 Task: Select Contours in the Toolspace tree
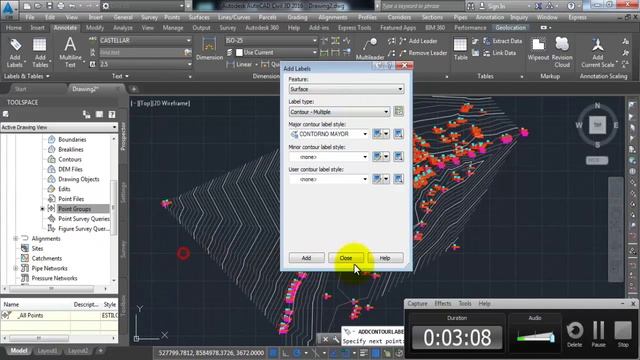[x=70, y=159]
